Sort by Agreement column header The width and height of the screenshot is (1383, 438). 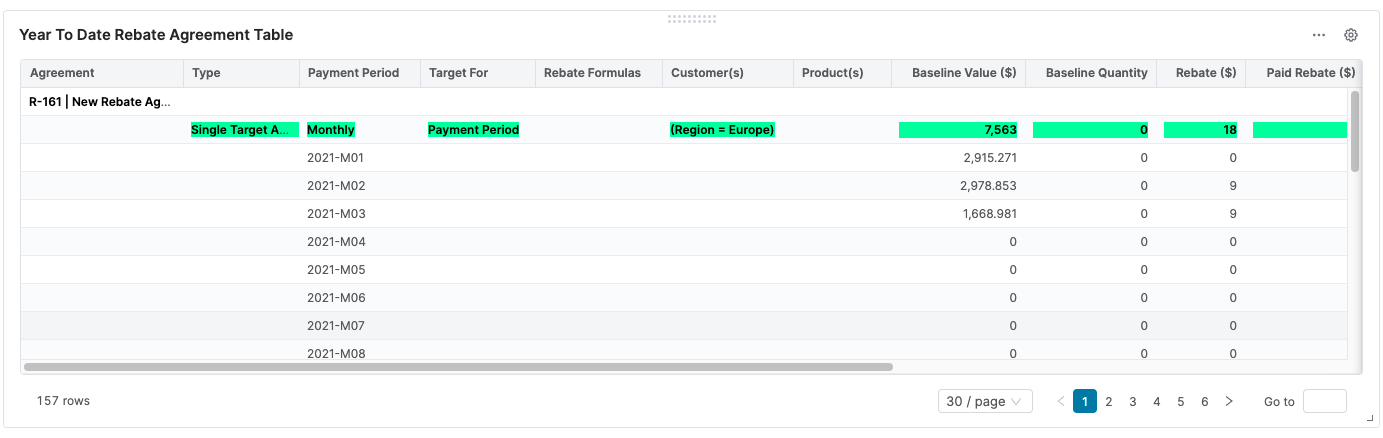point(63,73)
